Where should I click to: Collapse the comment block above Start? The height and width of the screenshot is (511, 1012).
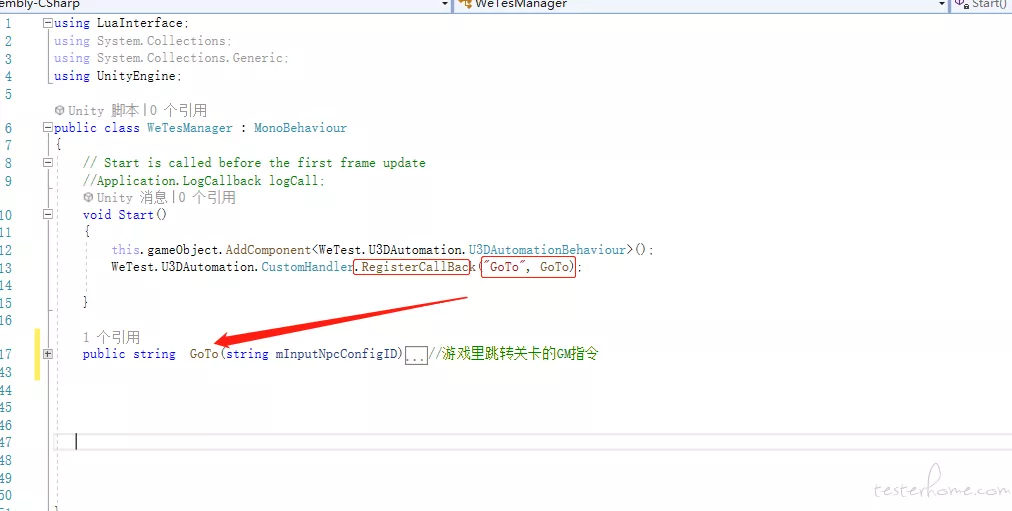47,163
